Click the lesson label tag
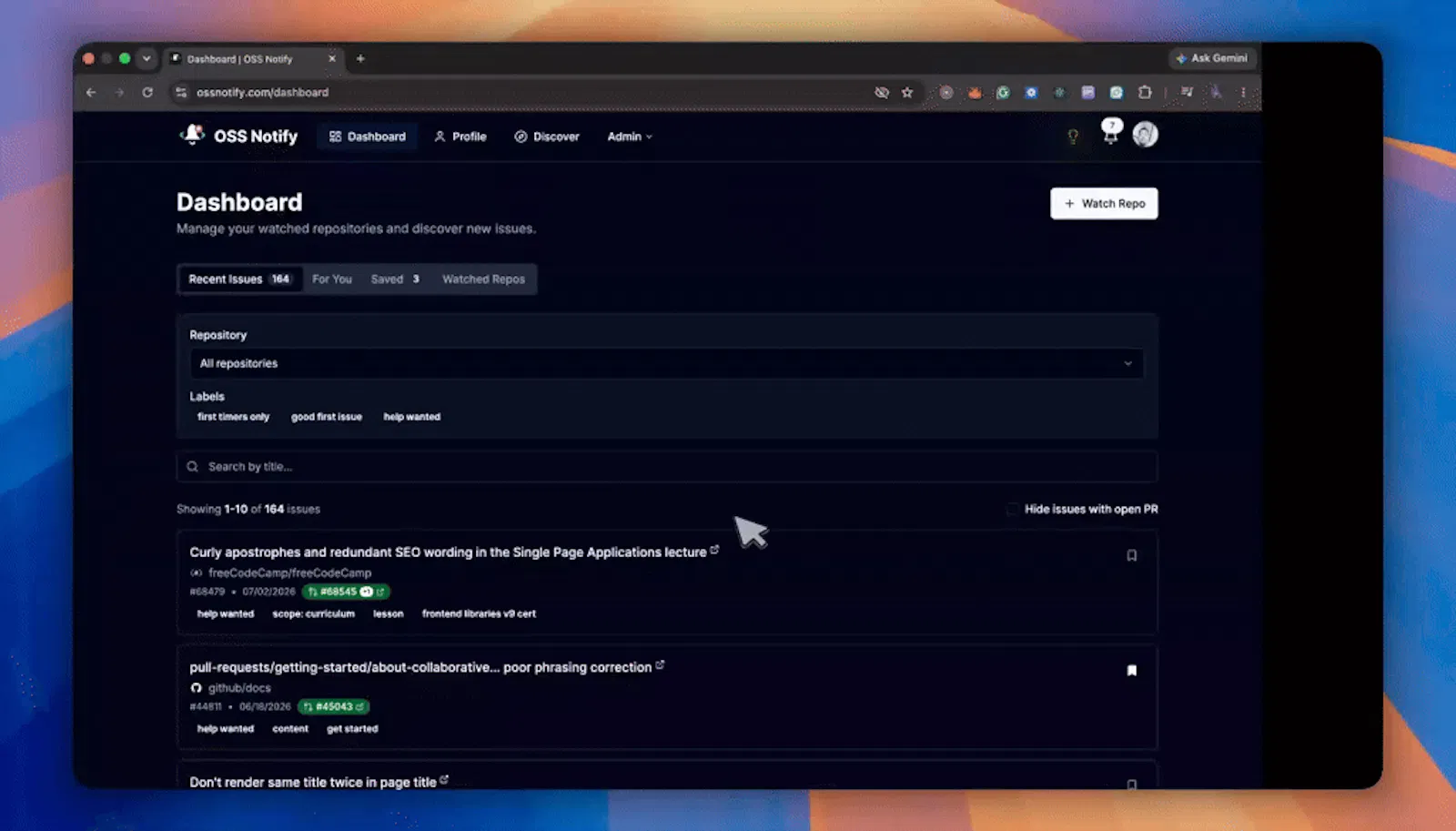 coord(389,613)
